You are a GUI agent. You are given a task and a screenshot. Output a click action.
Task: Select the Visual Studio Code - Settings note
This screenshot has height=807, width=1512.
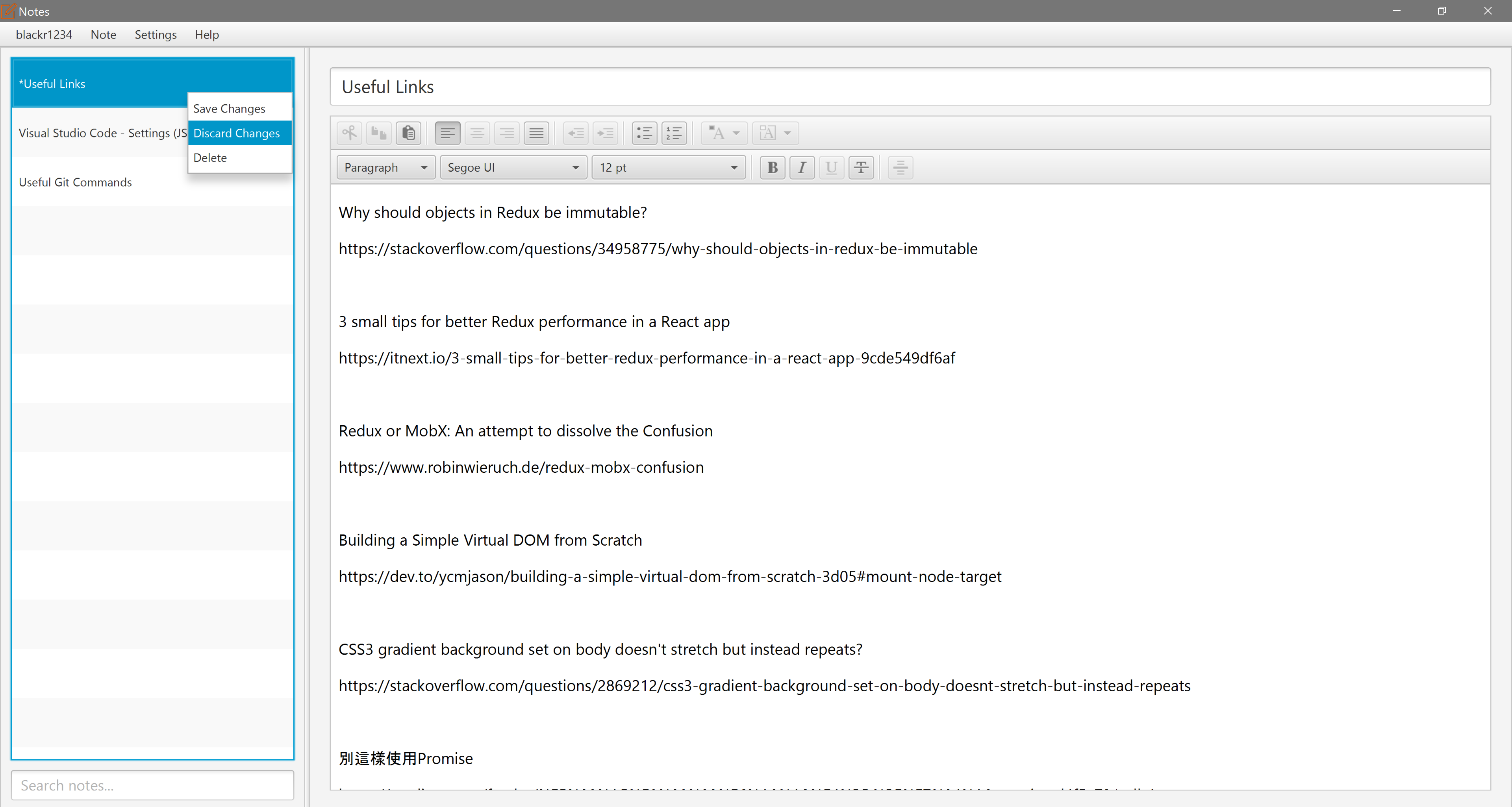click(100, 133)
